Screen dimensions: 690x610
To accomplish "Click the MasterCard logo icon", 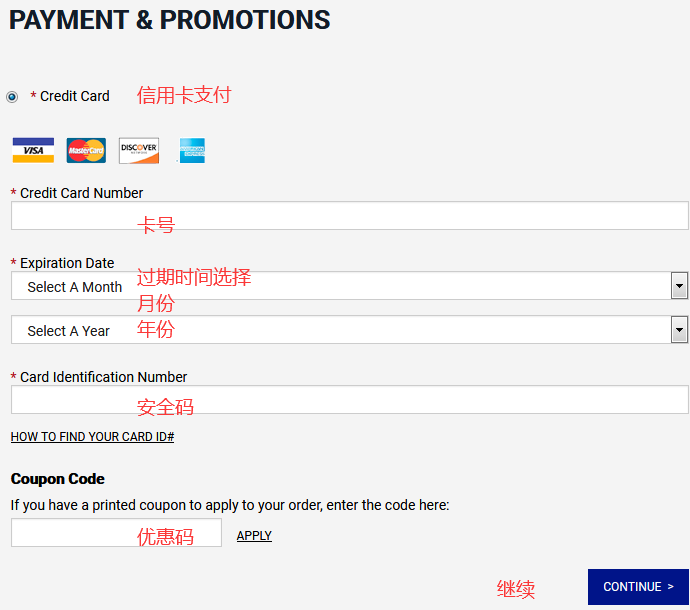I will (86, 151).
